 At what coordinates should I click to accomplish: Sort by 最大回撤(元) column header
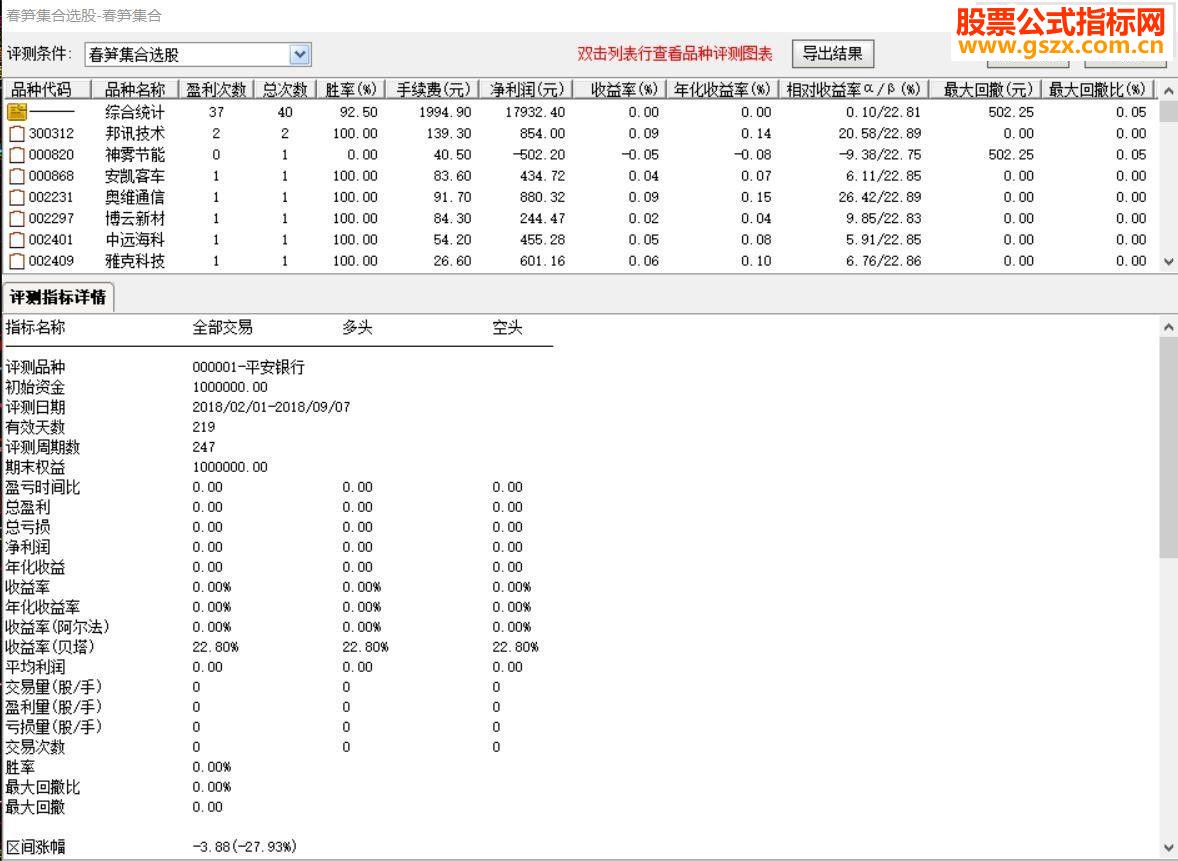[x=985, y=89]
